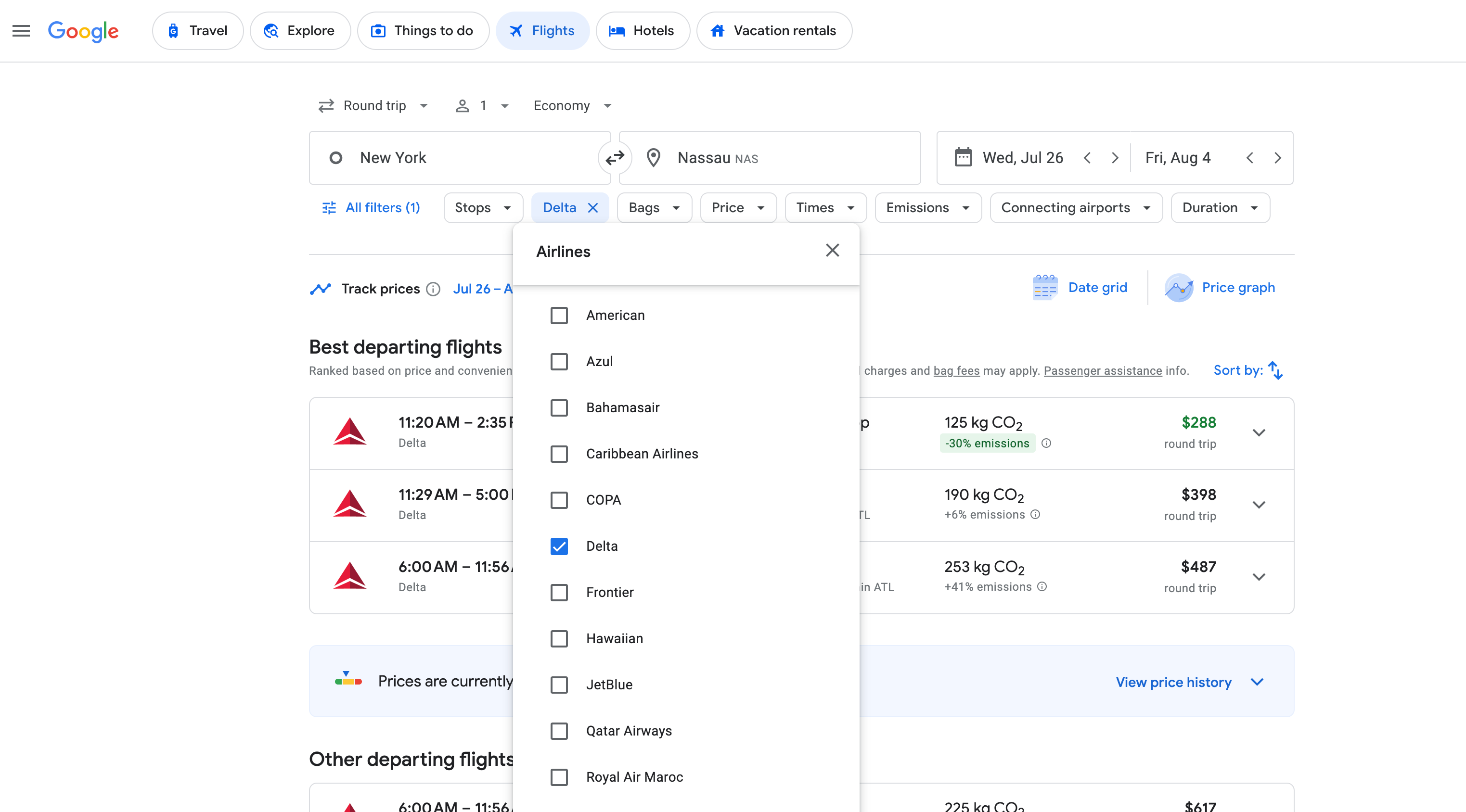The image size is (1466, 812).
Task: Disable the Delta Airlines checkbox
Action: click(x=559, y=546)
